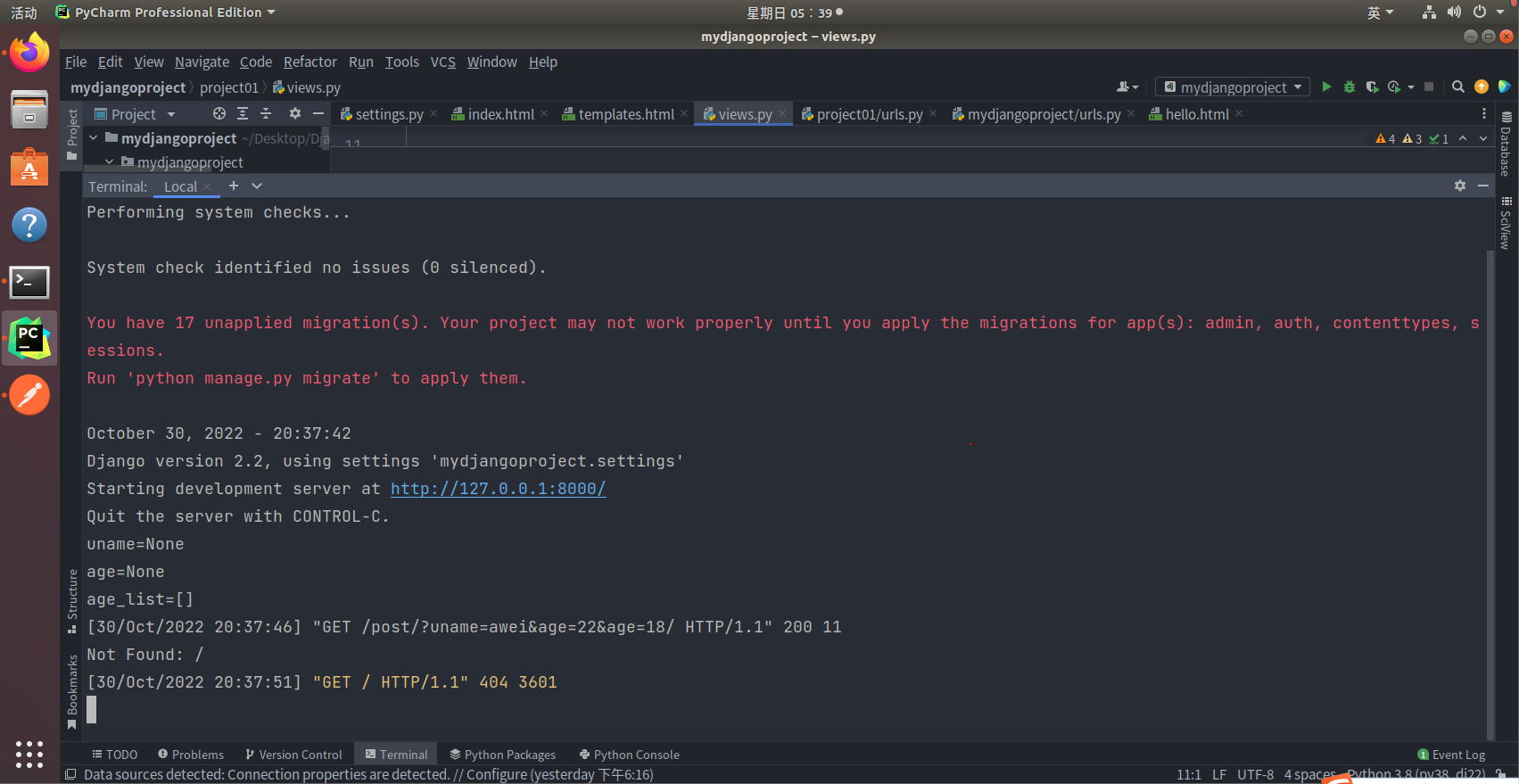Viewport: 1519px width, 784px height.
Task: Open the VCS menu
Action: pos(443,62)
